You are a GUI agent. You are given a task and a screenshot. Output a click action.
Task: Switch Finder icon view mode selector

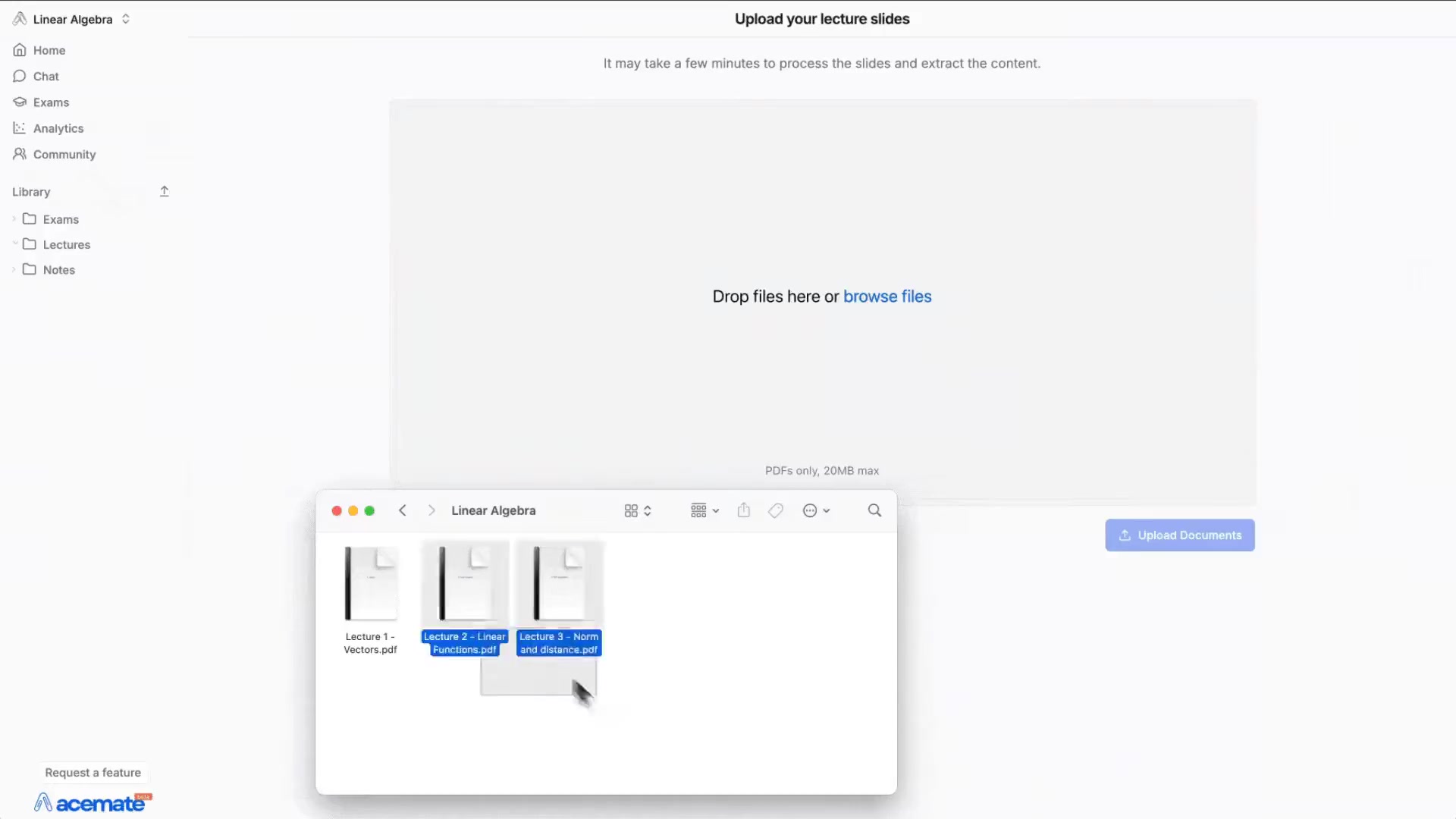coord(637,510)
